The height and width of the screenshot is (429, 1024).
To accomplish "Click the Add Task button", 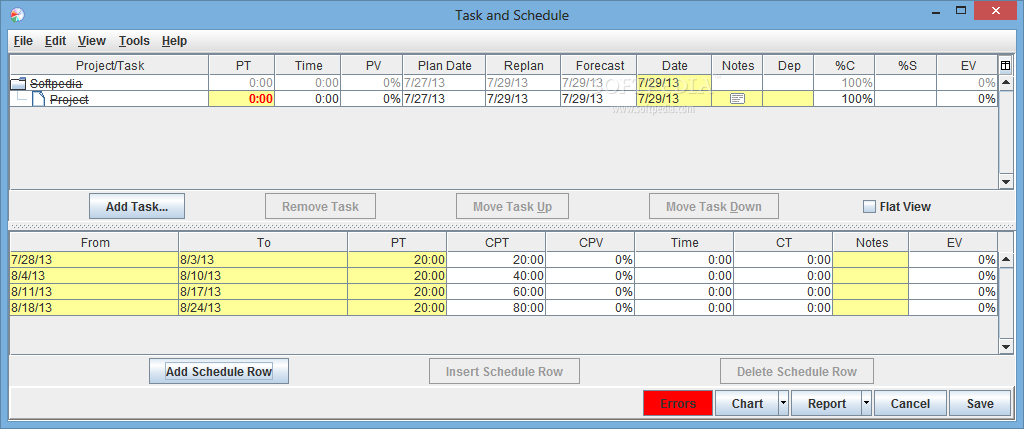I will 137,206.
